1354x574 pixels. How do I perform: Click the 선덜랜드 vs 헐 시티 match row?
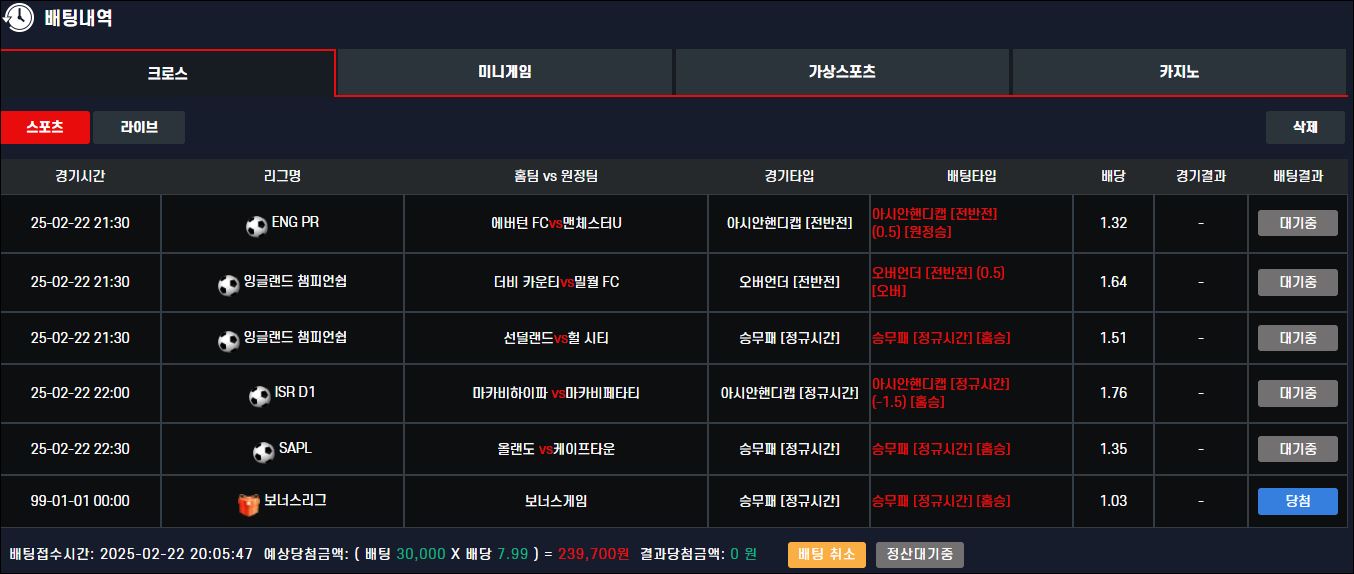(556, 338)
